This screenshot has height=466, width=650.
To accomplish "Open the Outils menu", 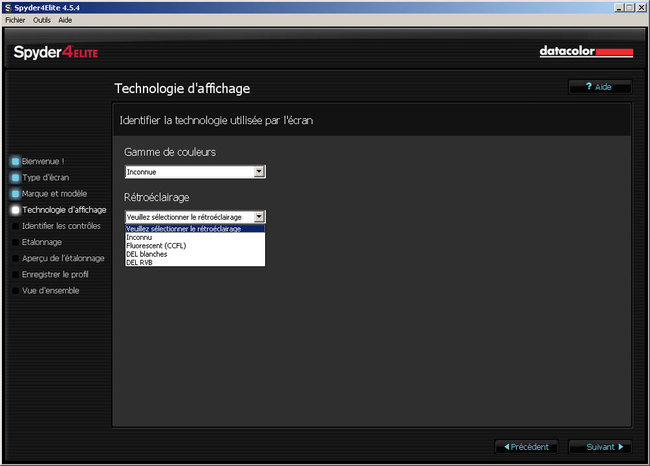I will (42, 20).
